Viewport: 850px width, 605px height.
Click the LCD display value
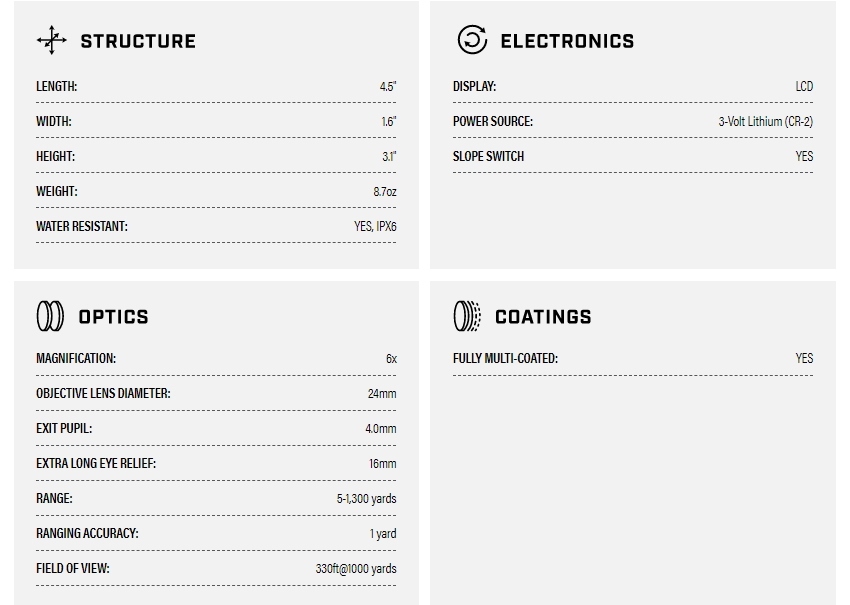[x=804, y=87]
